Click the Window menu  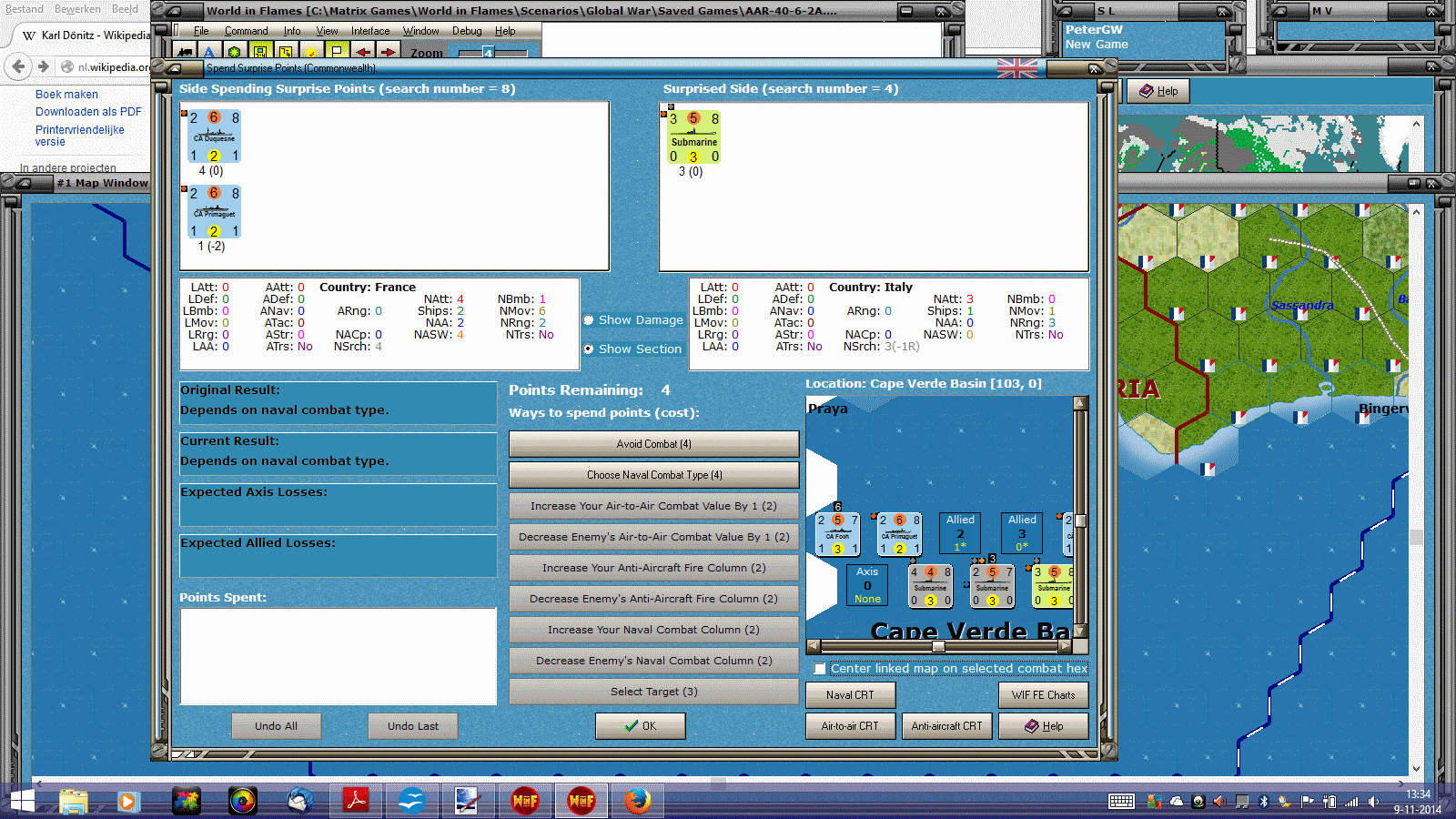coord(420,31)
